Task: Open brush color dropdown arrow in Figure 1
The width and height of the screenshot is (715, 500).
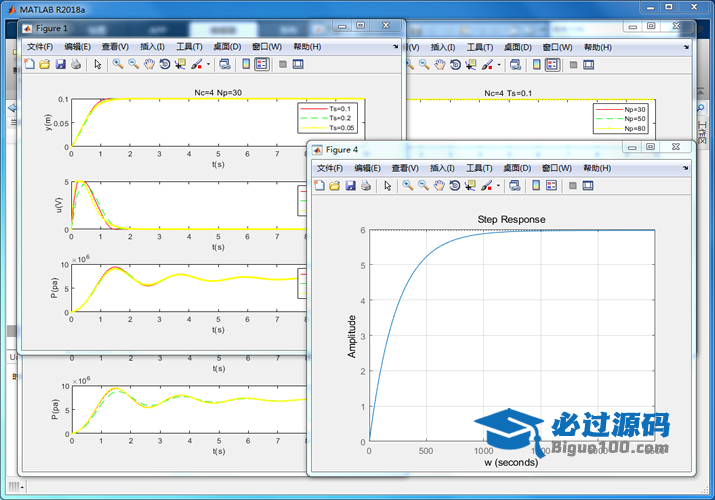Action: pos(208,64)
